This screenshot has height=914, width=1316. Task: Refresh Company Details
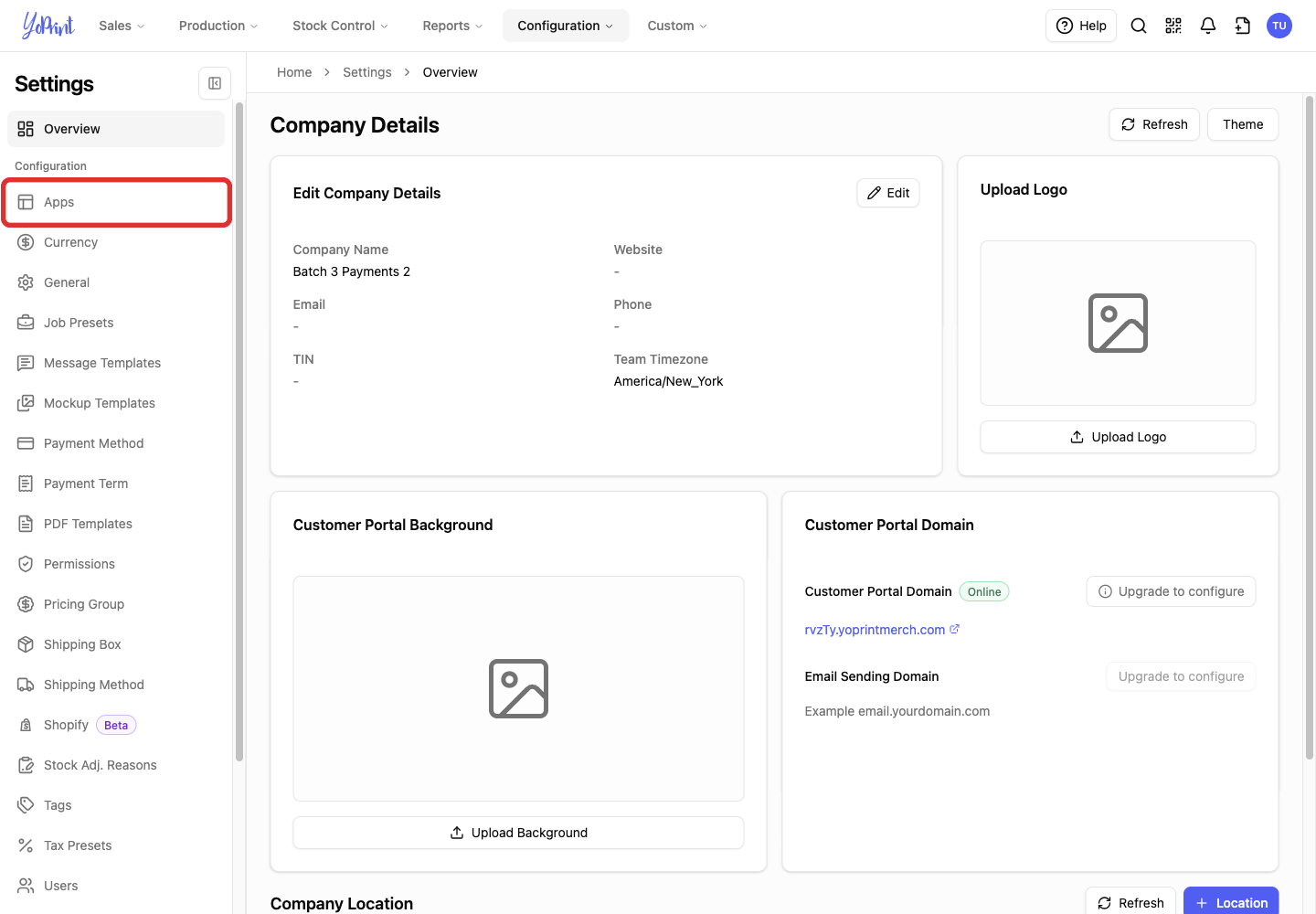(1154, 124)
